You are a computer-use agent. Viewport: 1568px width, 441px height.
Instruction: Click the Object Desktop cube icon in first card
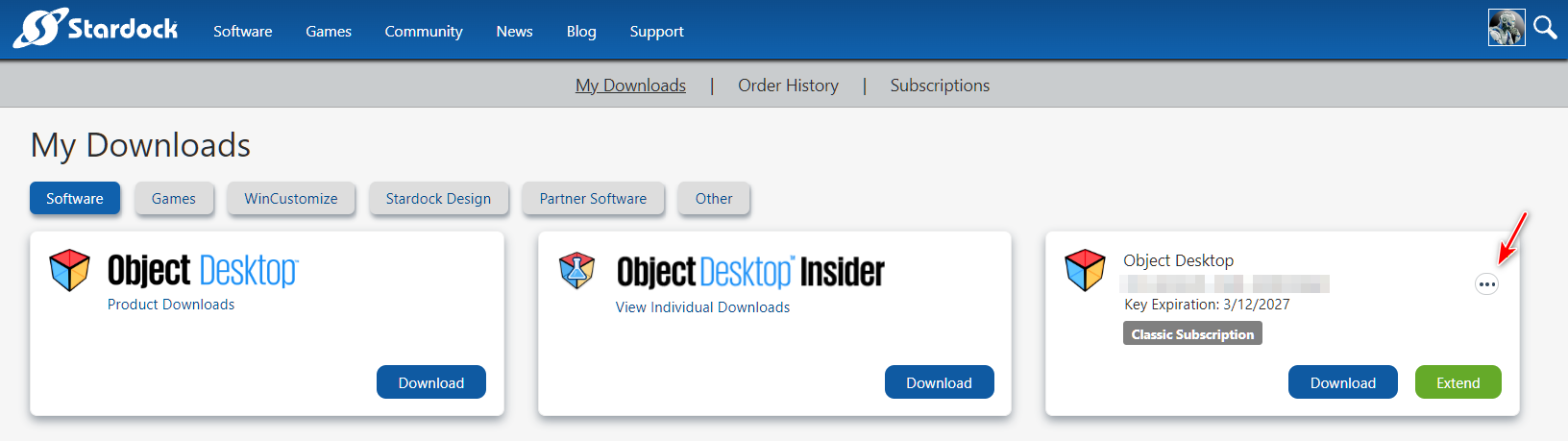point(69,270)
